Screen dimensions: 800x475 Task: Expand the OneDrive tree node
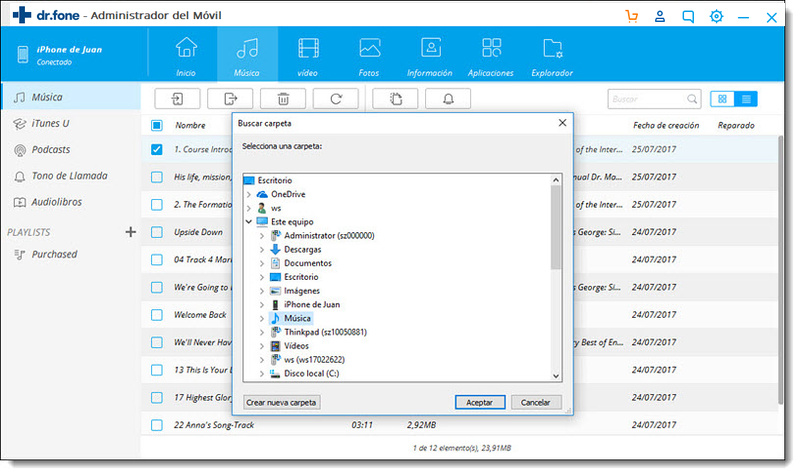pos(249,194)
